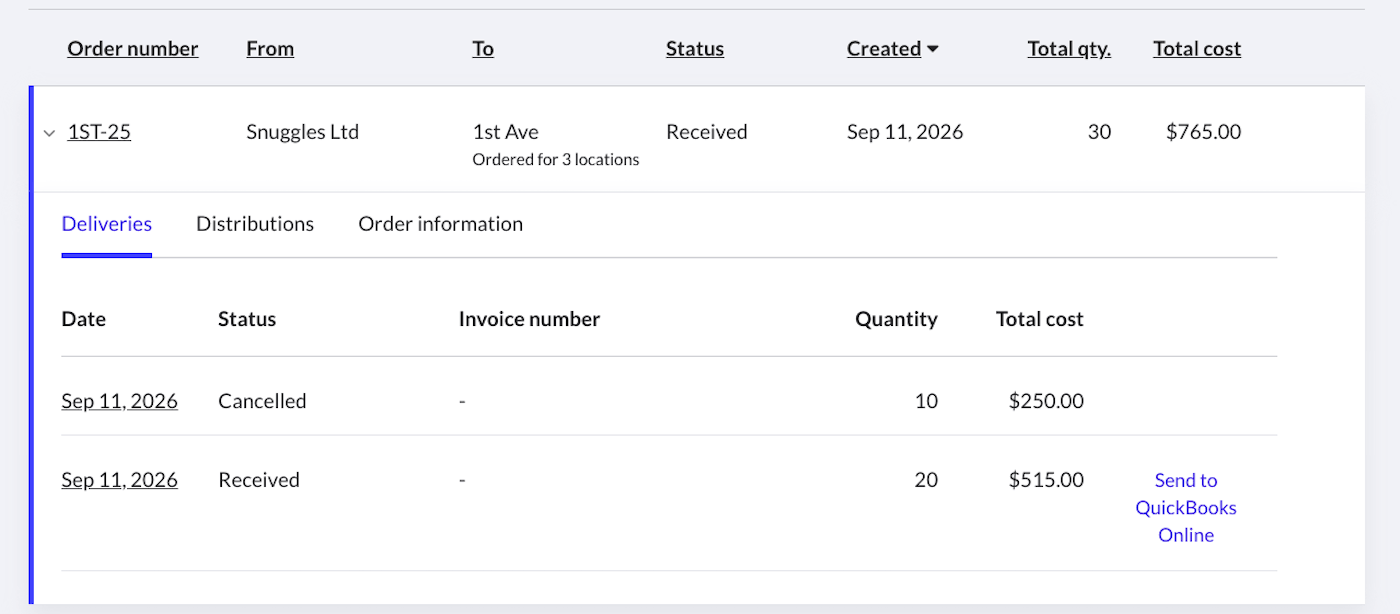
Task: Open the Cancelled delivery date Sep 11, 2026
Action: point(120,401)
